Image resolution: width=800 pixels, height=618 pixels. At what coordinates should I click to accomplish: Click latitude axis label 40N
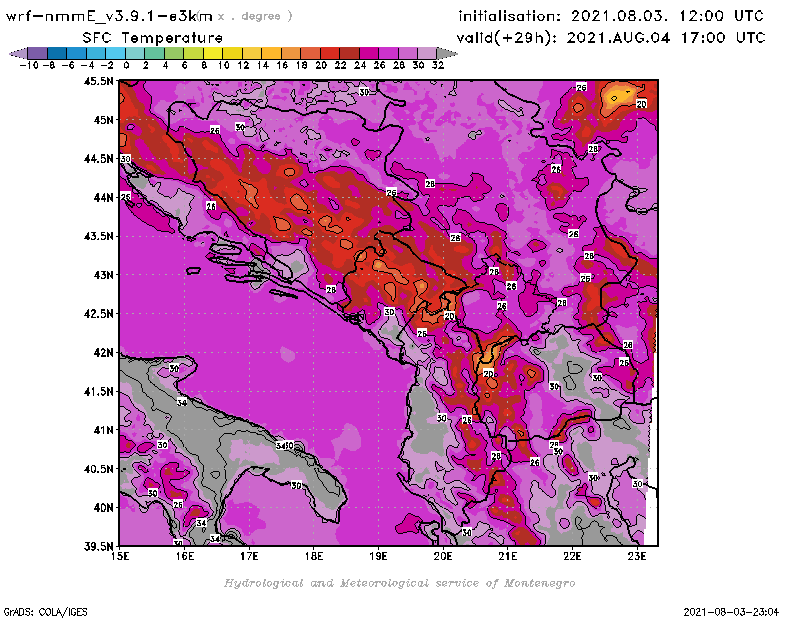click(103, 508)
